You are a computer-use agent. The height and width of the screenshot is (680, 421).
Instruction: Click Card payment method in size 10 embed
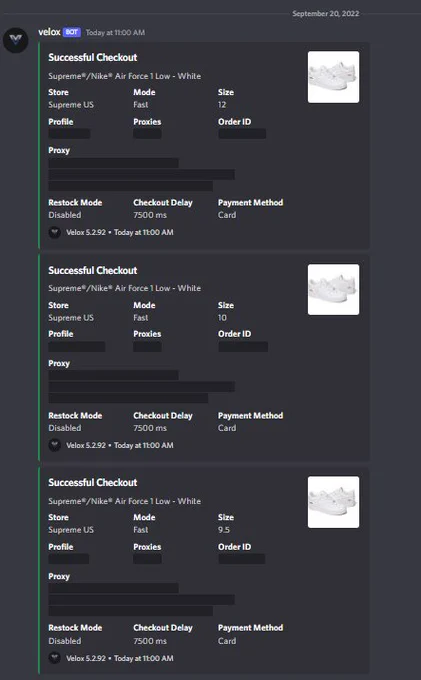pyautogui.click(x=227, y=428)
